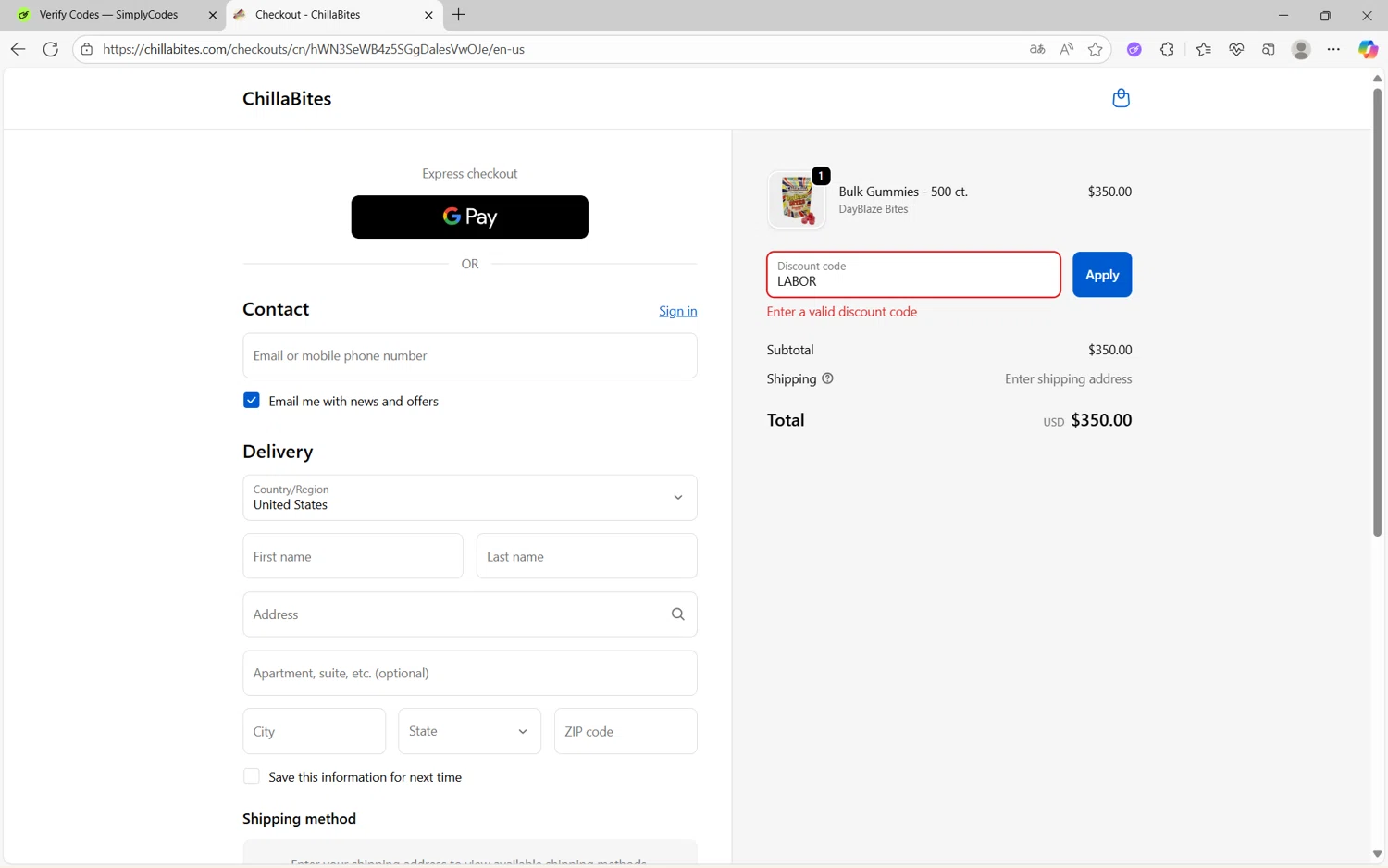
Task: Go back to the previous page
Action: click(18, 49)
